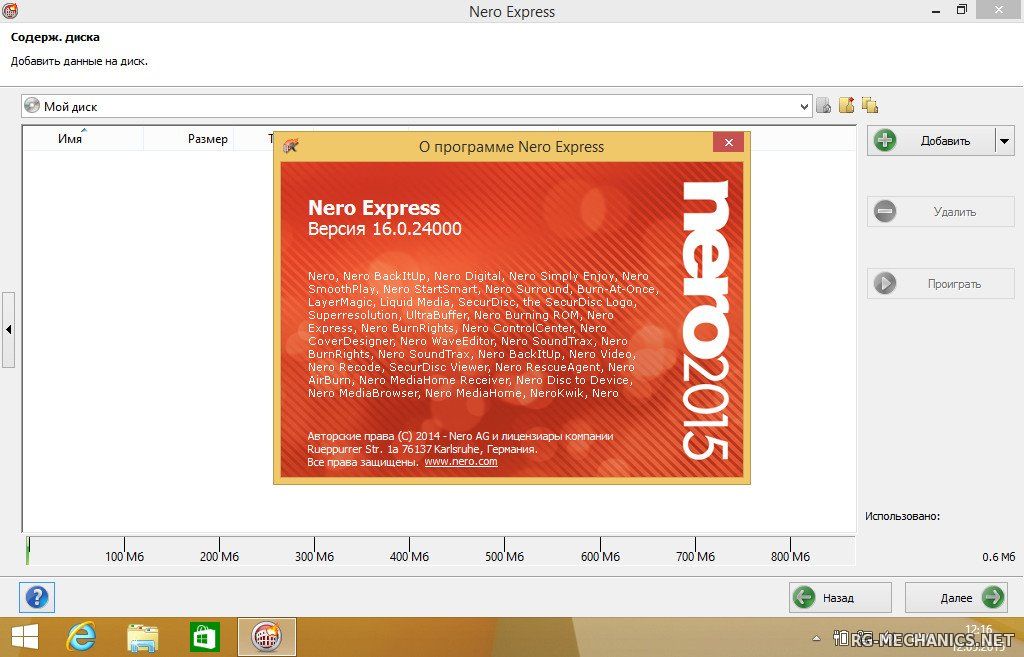The height and width of the screenshot is (657, 1024).
Task: Close the О программе Nero Express dialog
Action: [729, 142]
